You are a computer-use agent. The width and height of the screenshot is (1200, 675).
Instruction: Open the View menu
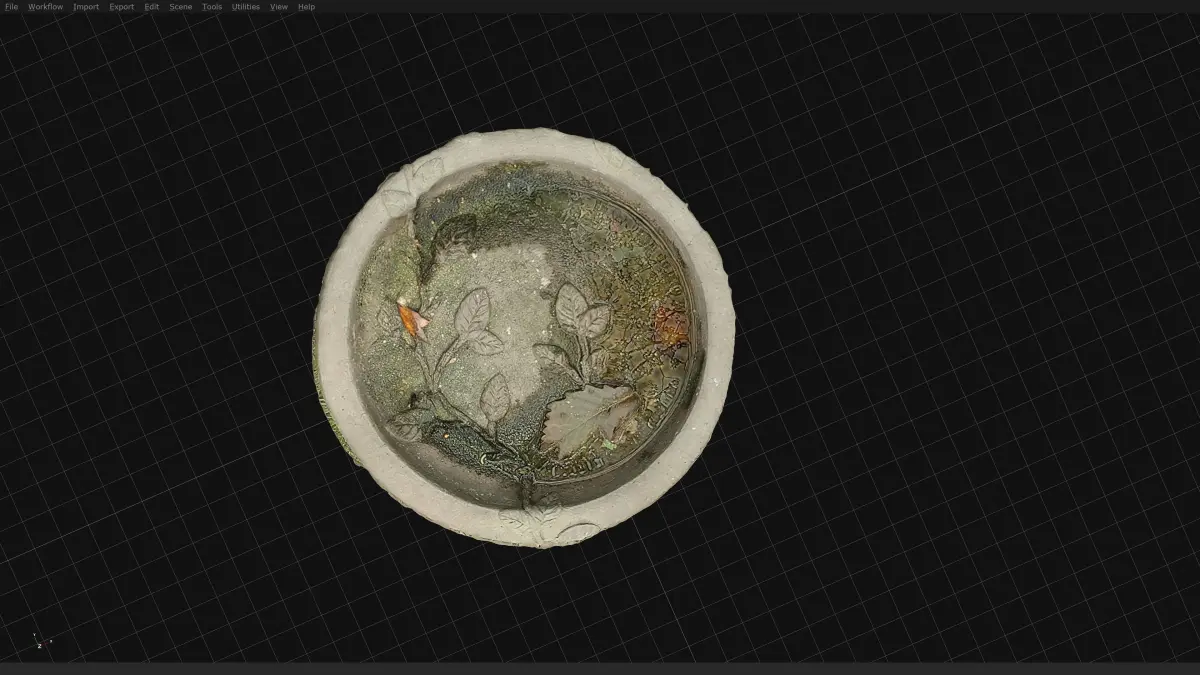click(279, 6)
